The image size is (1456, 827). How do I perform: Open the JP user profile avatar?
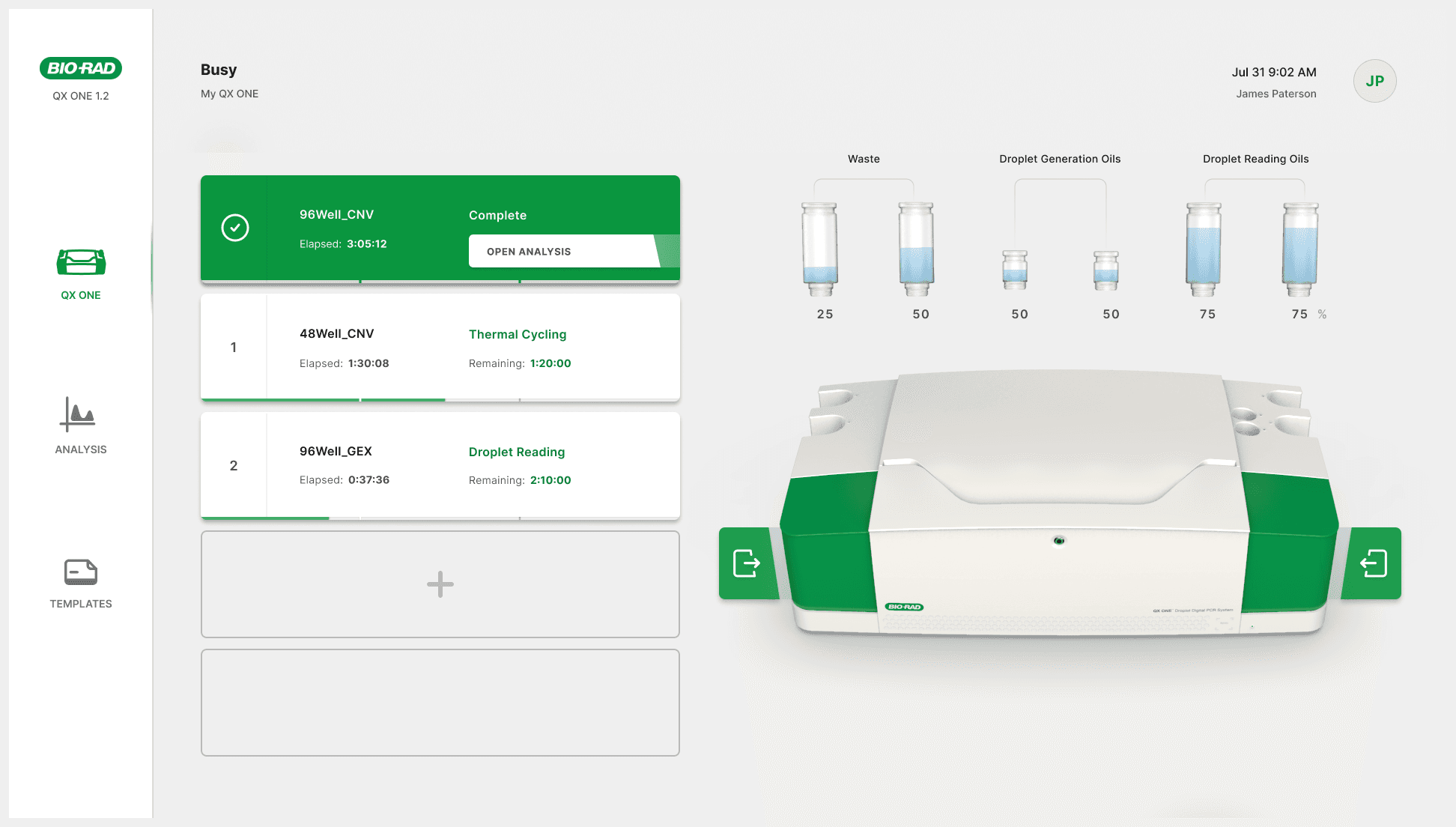(1374, 81)
